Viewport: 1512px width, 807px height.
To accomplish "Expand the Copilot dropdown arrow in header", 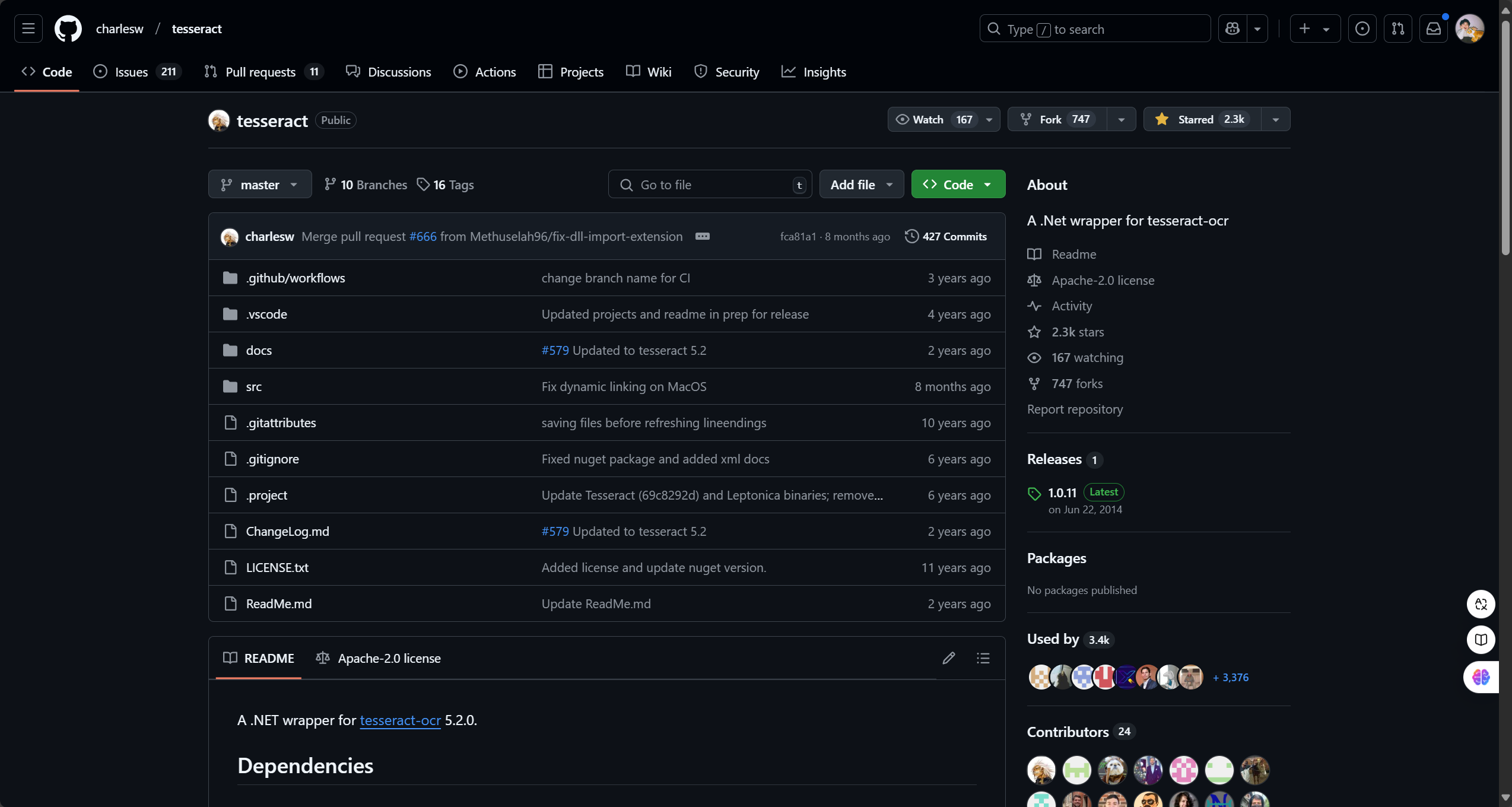I will tap(1257, 28).
